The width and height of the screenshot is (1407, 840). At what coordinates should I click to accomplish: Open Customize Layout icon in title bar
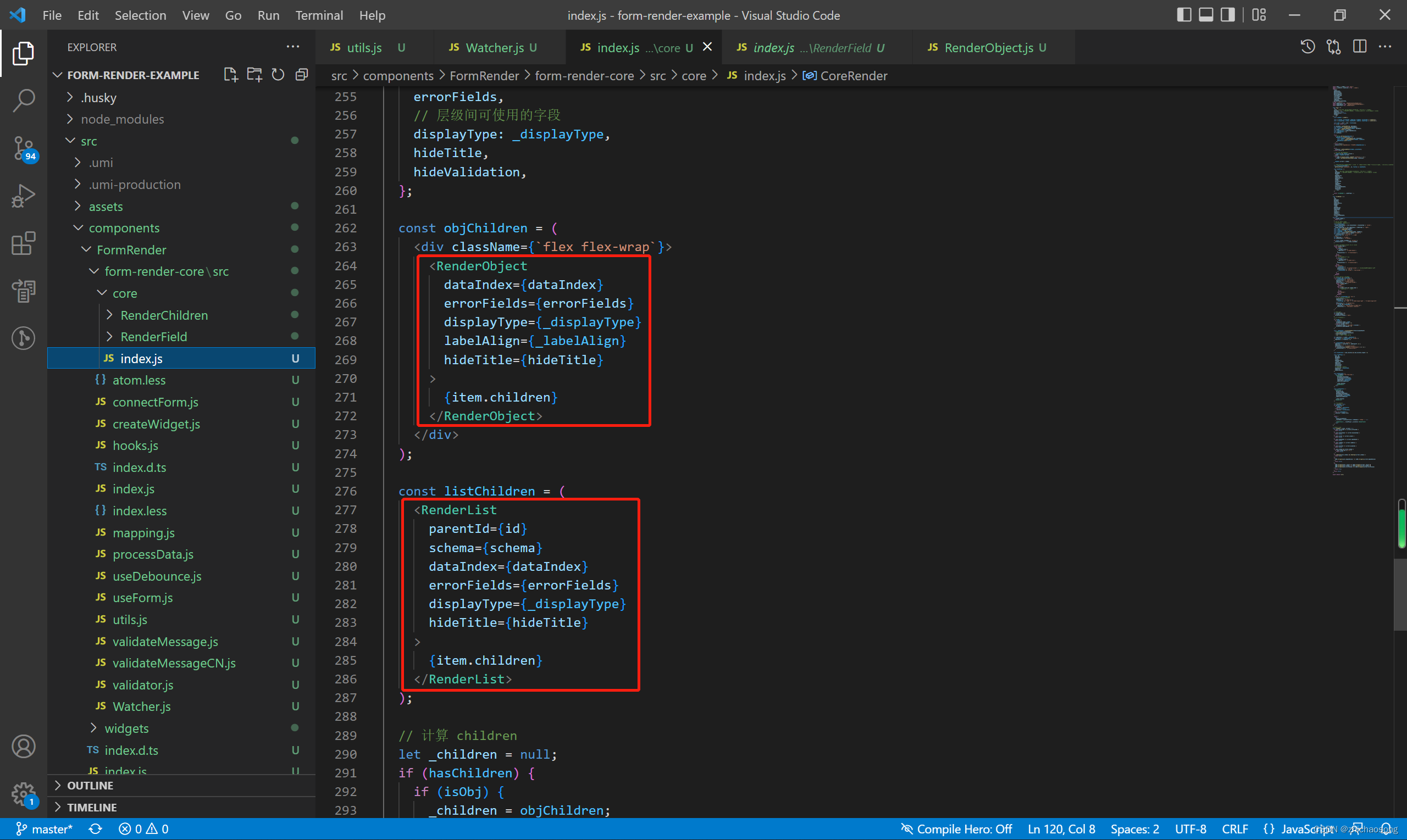pos(1259,15)
